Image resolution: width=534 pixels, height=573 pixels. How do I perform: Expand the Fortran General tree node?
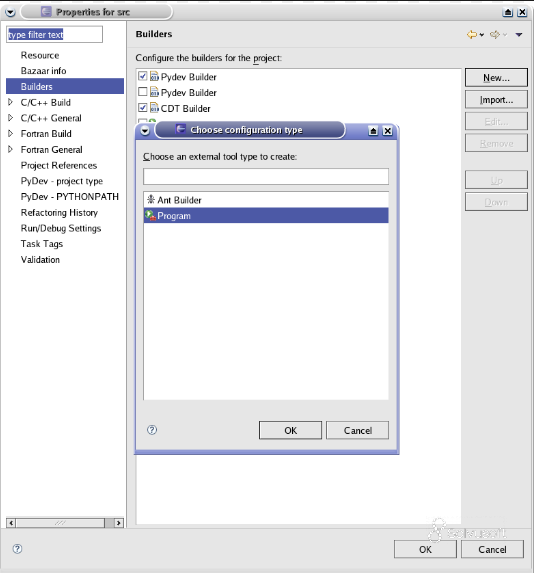pos(11,149)
